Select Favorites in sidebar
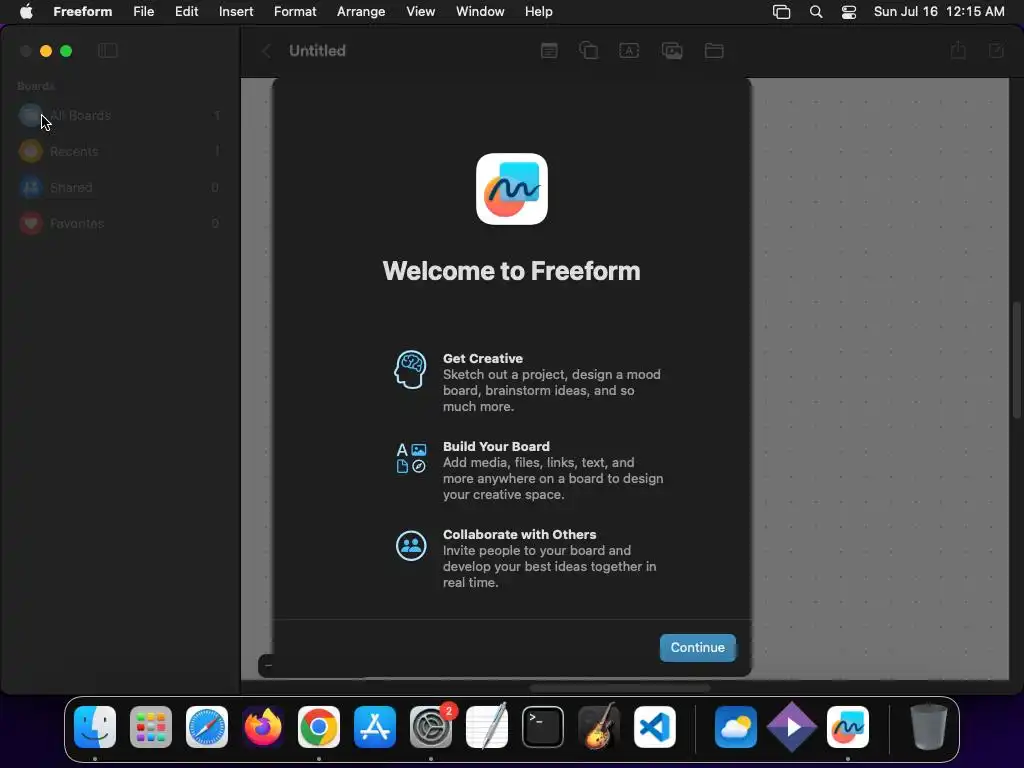The image size is (1024, 768). 119,223
